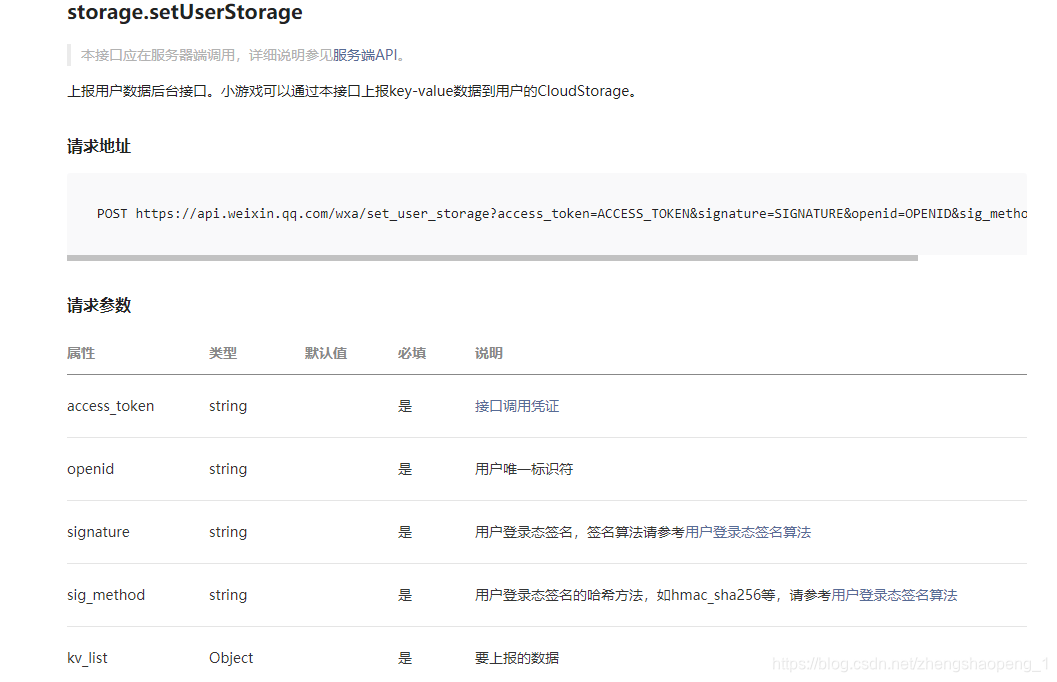This screenshot has width=1057, height=682.
Task: Click the 要上报的数据 description
Action: click(517, 658)
